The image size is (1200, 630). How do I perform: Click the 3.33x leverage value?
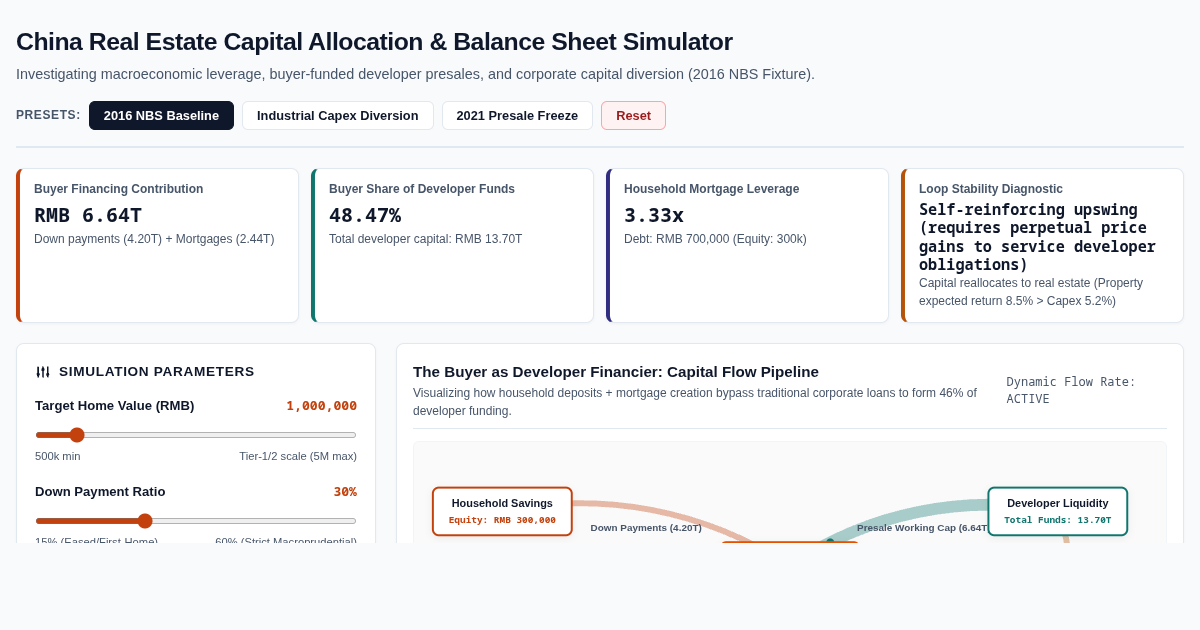click(x=654, y=215)
